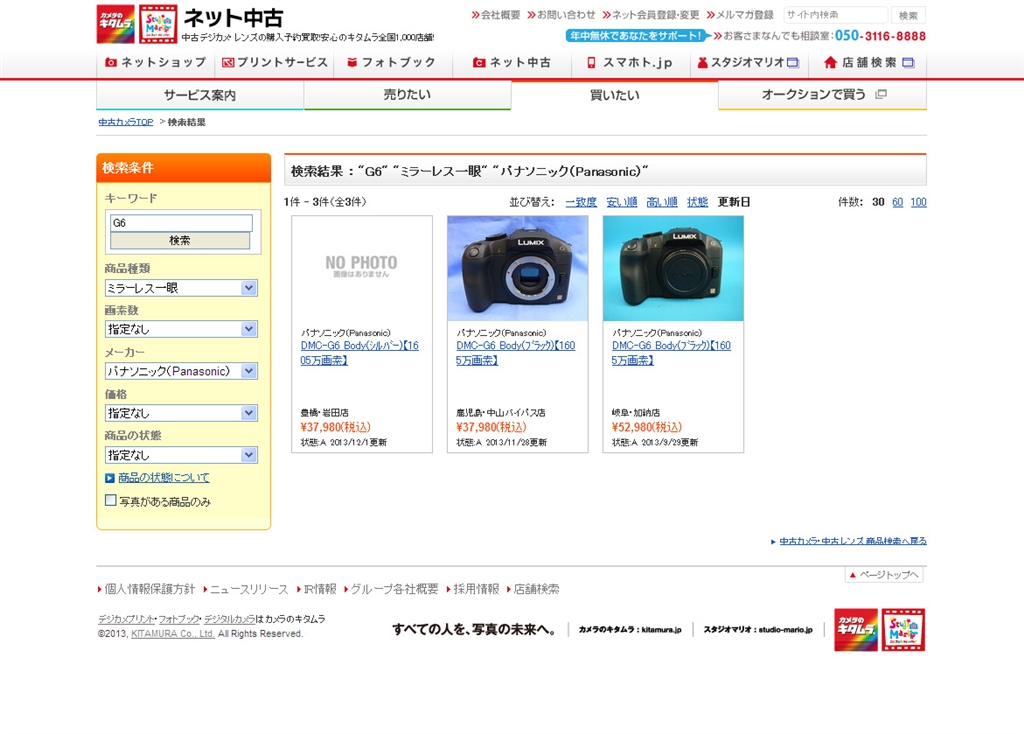
Task: Open the グループ各社概要 footer link
Action: point(394,589)
